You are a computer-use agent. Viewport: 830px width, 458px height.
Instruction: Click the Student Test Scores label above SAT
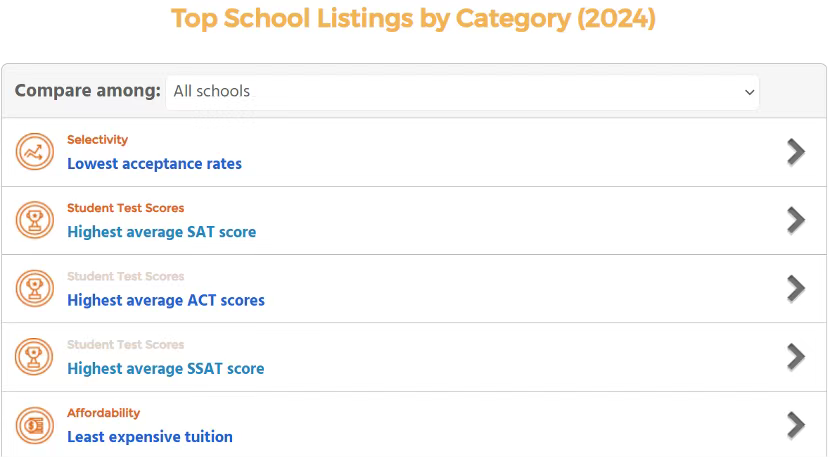125,208
